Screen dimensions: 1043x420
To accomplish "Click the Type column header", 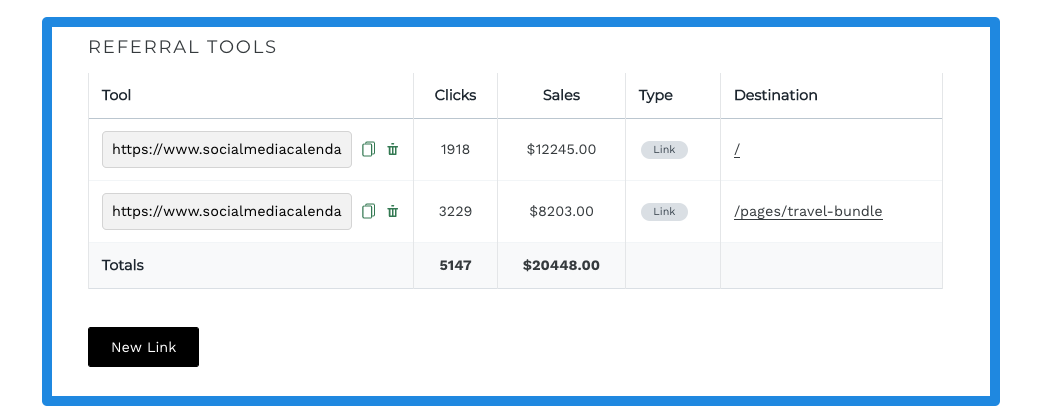I will (x=656, y=95).
